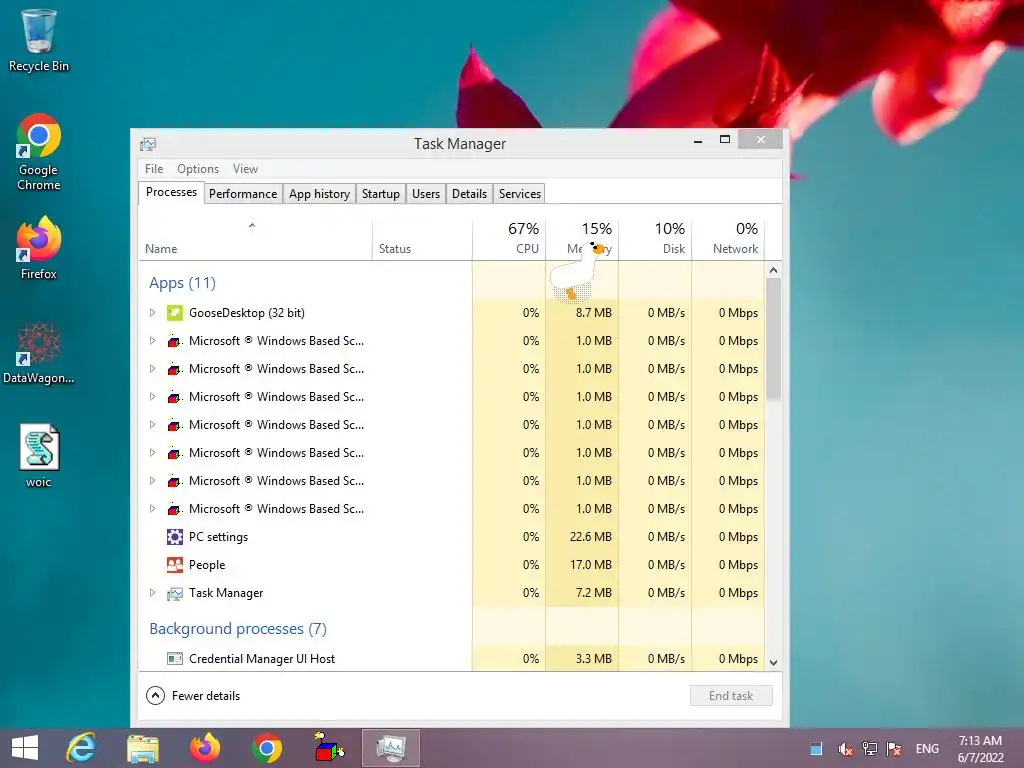The height and width of the screenshot is (768, 1024).
Task: Sort by the Disk column header
Action: point(655,238)
